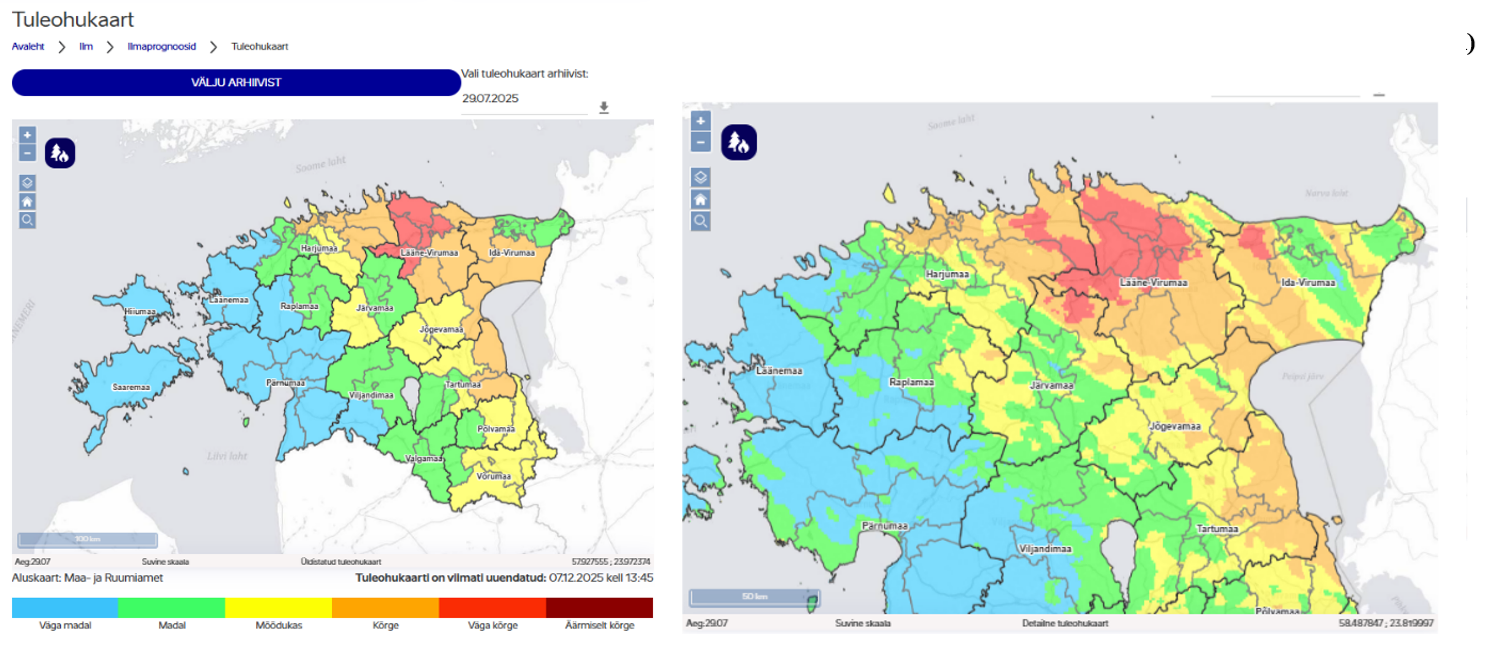This screenshot has height=654, width=1505.
Task: Zoom out on the left overview map
Action: [x=27, y=153]
